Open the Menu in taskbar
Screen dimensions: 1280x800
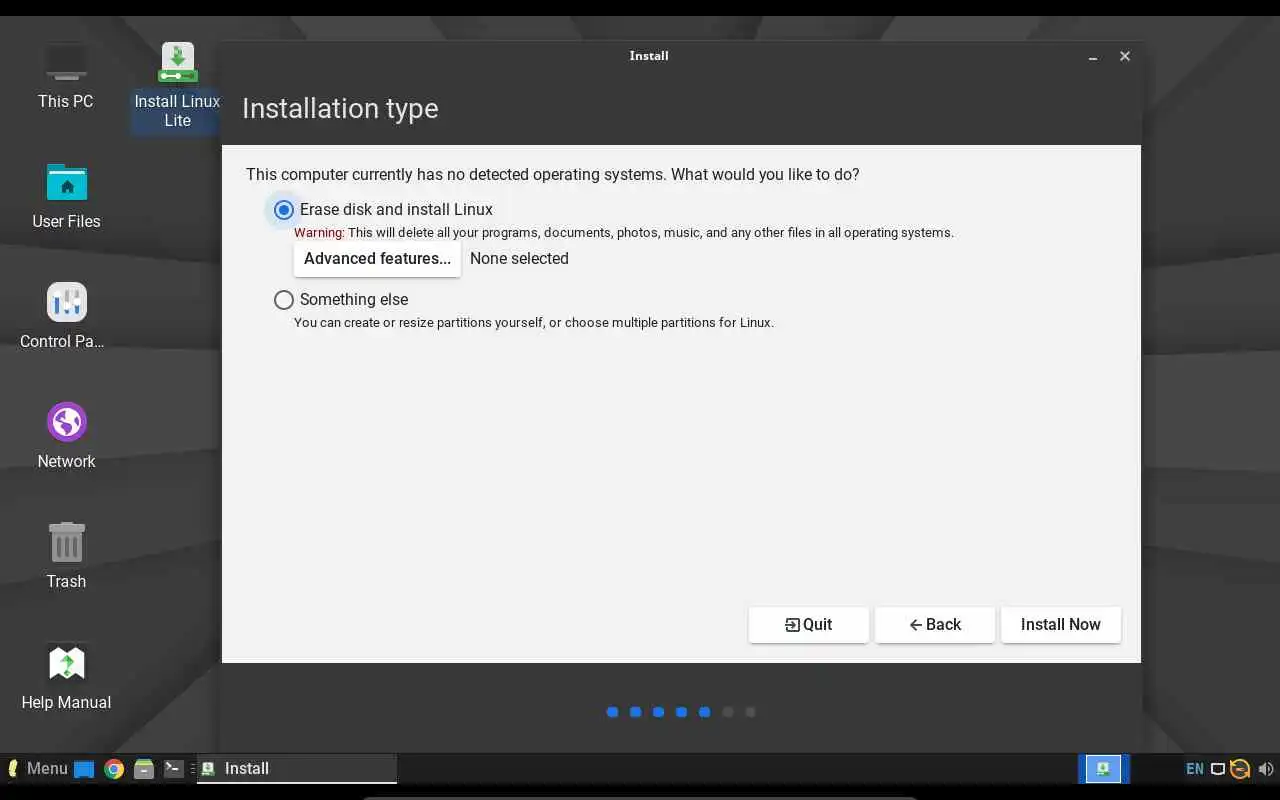[38, 769]
